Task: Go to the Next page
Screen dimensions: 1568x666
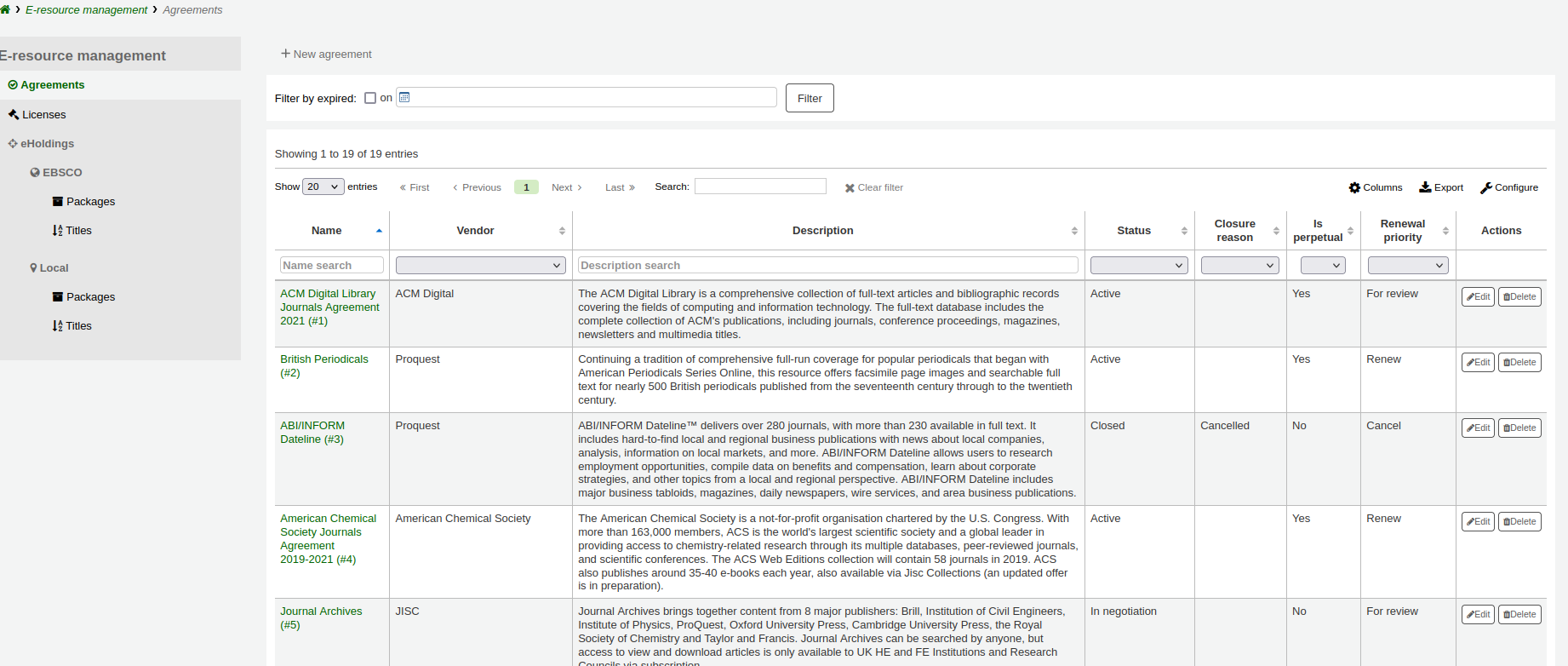Action: [x=566, y=187]
